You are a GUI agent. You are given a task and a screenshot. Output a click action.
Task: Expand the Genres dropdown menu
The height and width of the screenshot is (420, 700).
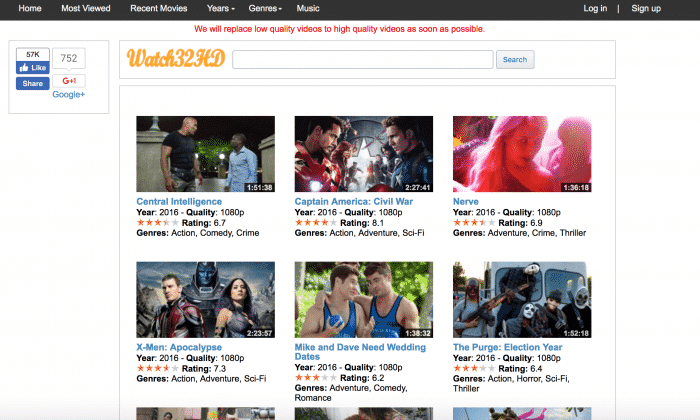tap(265, 8)
